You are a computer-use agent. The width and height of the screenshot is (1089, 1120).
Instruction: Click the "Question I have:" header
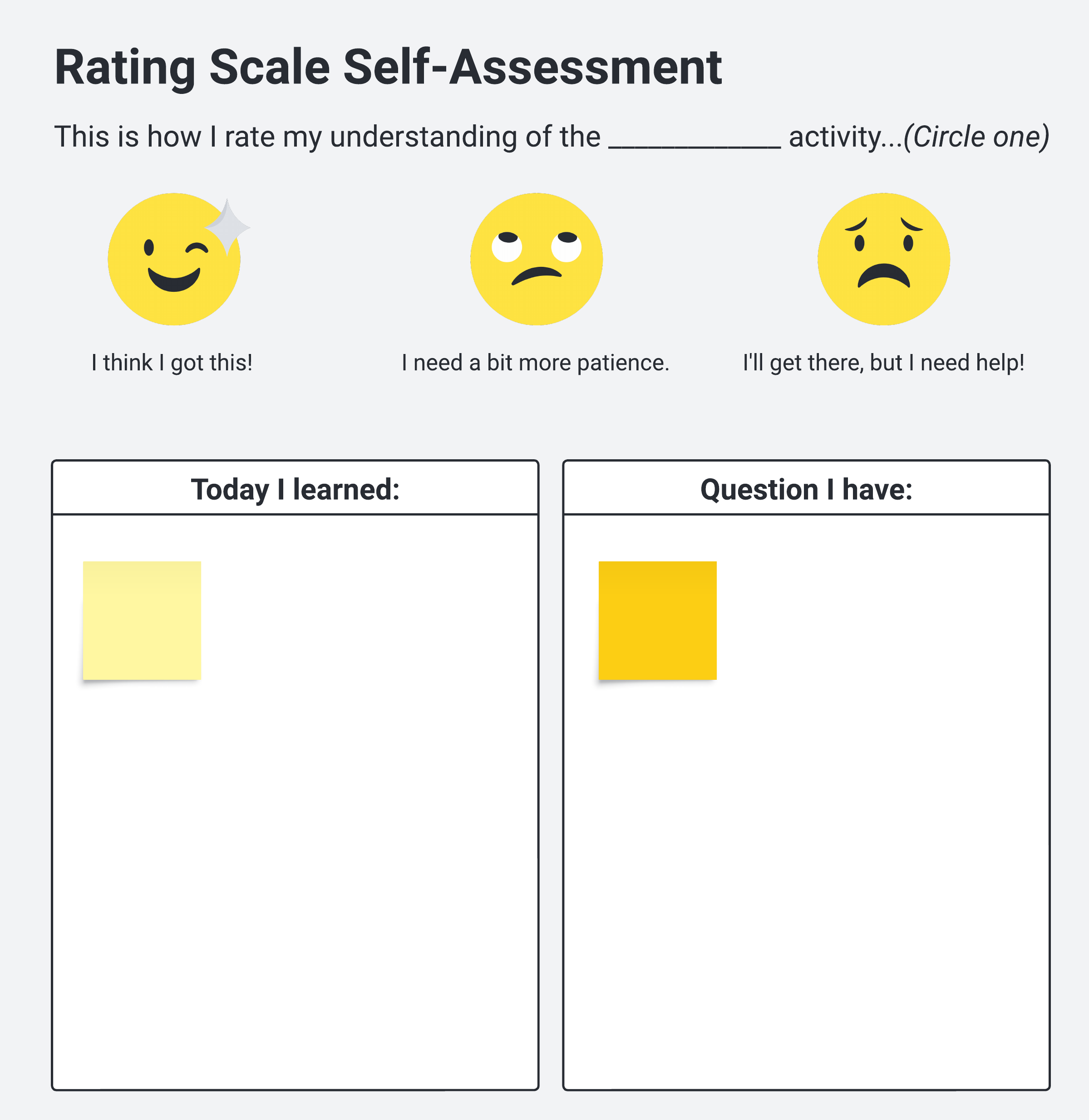[x=806, y=489]
